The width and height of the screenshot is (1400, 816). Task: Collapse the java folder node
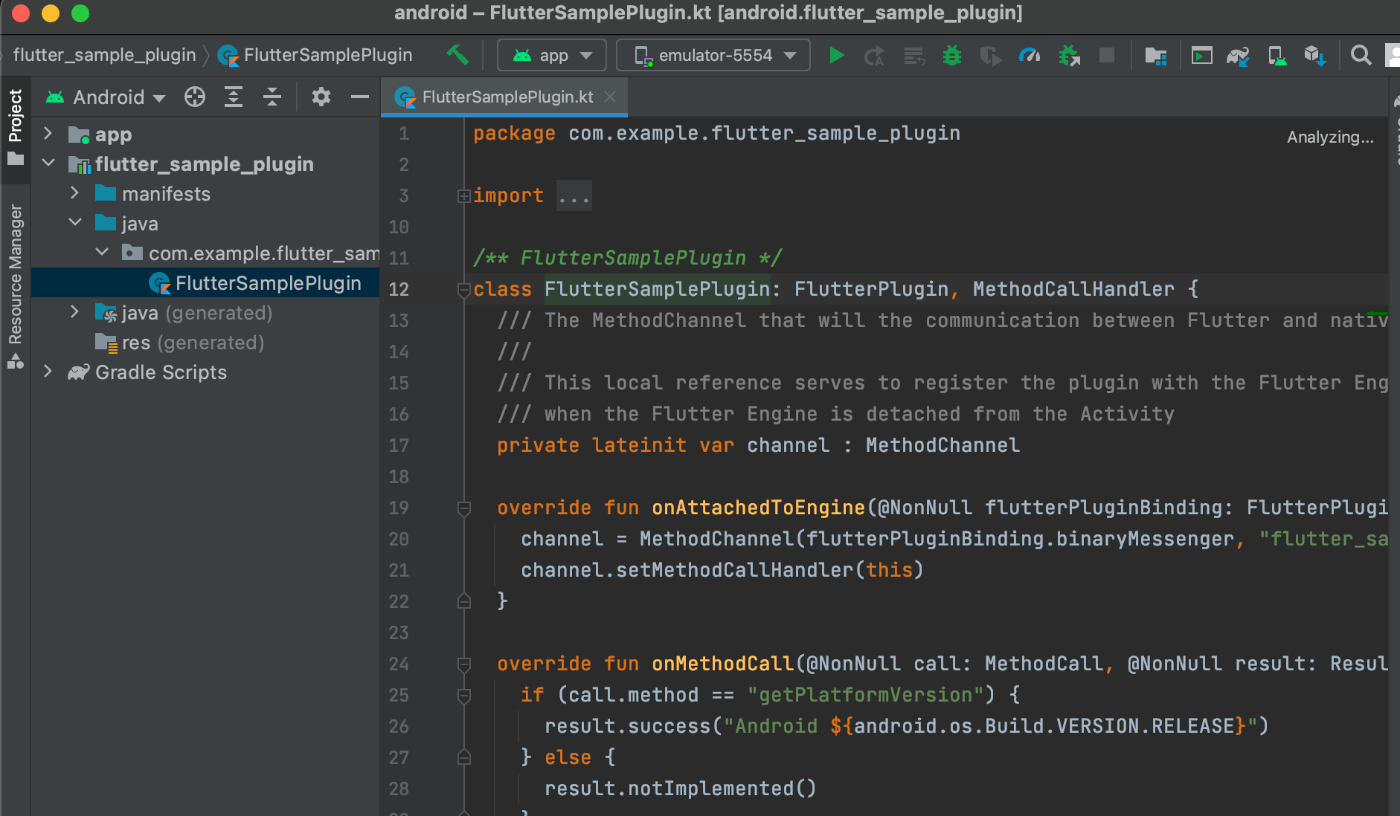tap(74, 223)
